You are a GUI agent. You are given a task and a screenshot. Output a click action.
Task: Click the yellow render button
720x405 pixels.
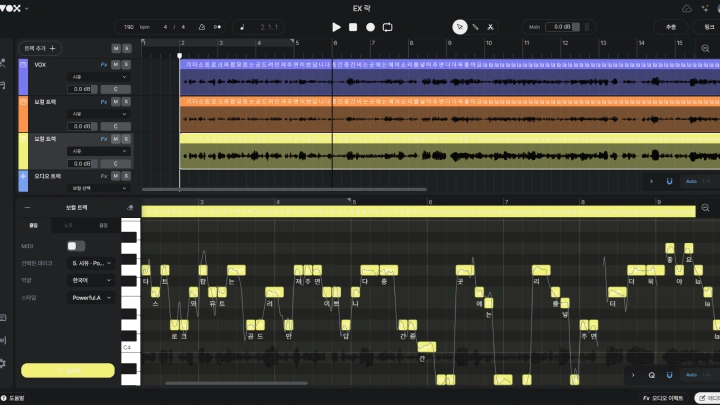pyautogui.click(x=68, y=370)
